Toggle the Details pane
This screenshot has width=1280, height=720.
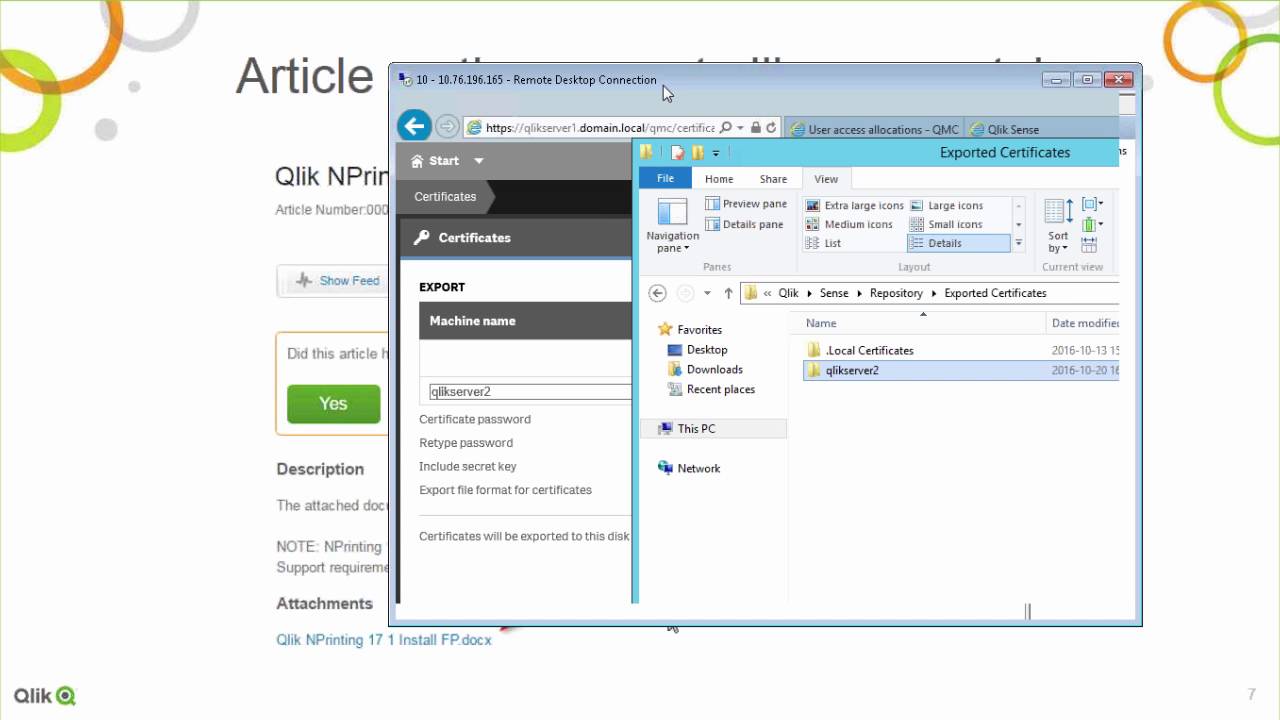[744, 224]
